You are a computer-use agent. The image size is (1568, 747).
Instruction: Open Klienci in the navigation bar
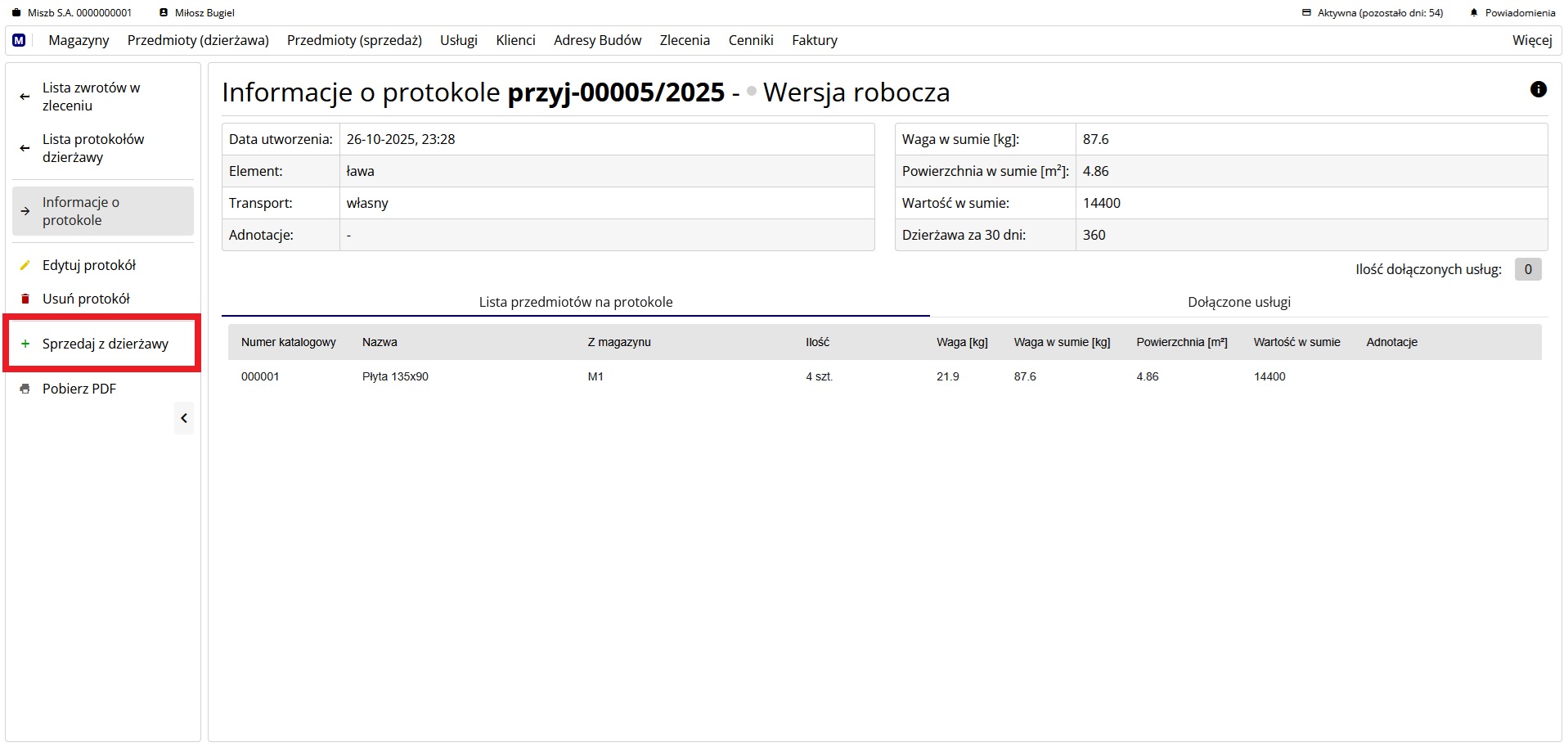(x=515, y=40)
